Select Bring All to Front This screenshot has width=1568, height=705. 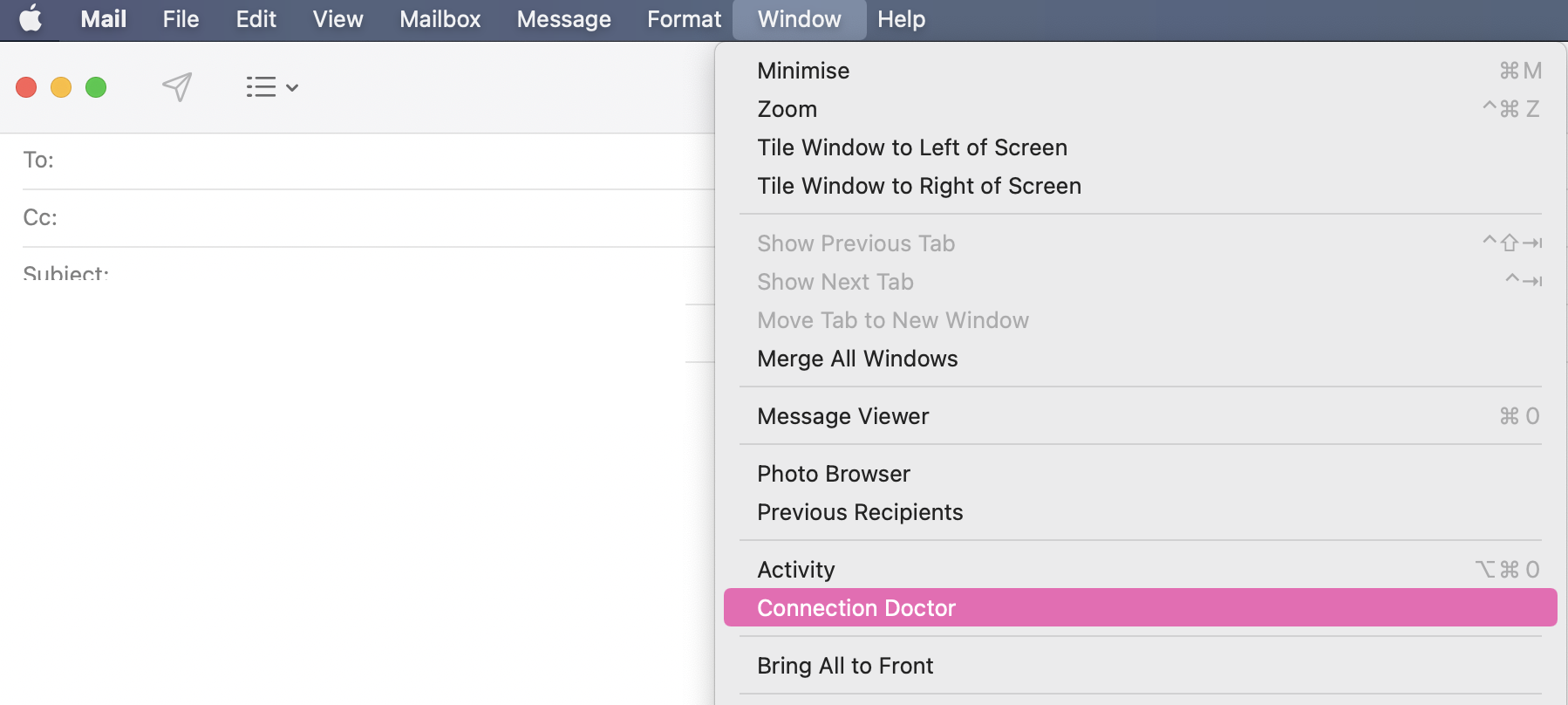click(x=845, y=666)
